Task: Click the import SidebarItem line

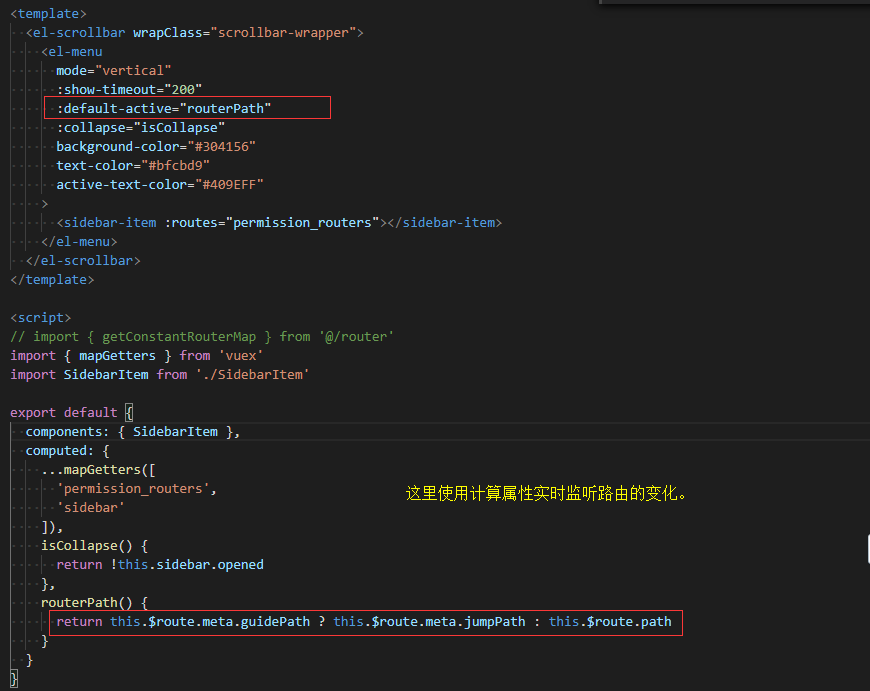Action: click(x=160, y=375)
